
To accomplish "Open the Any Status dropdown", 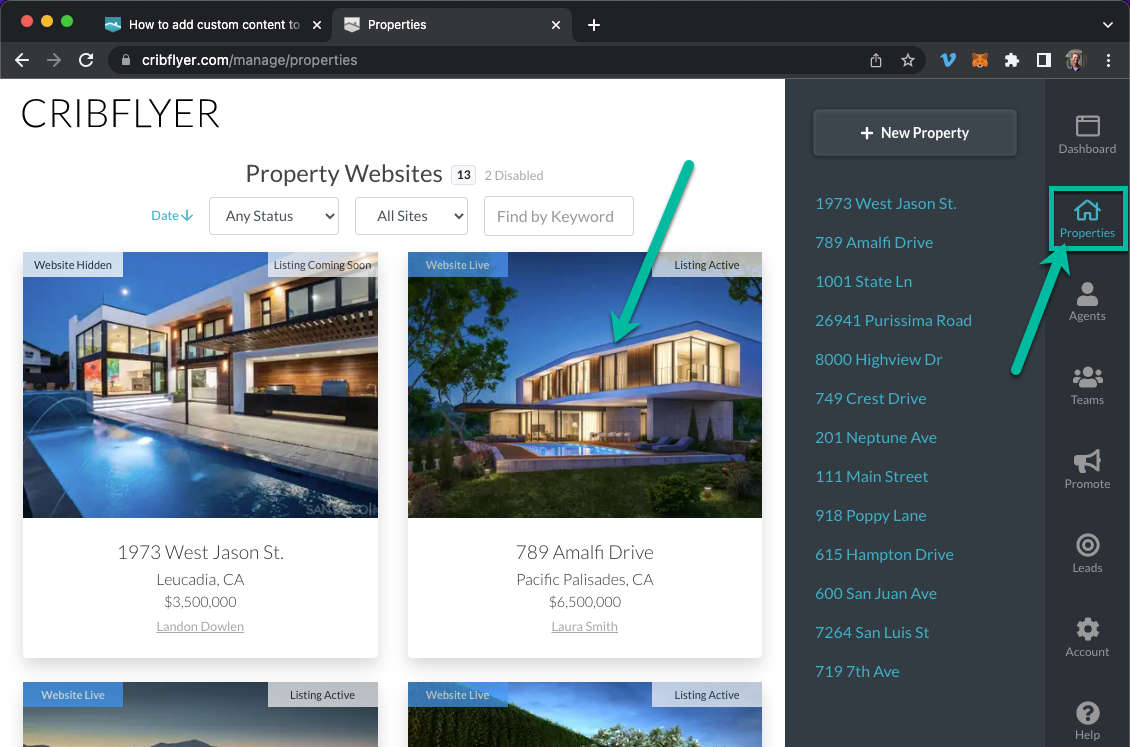I will coord(274,216).
